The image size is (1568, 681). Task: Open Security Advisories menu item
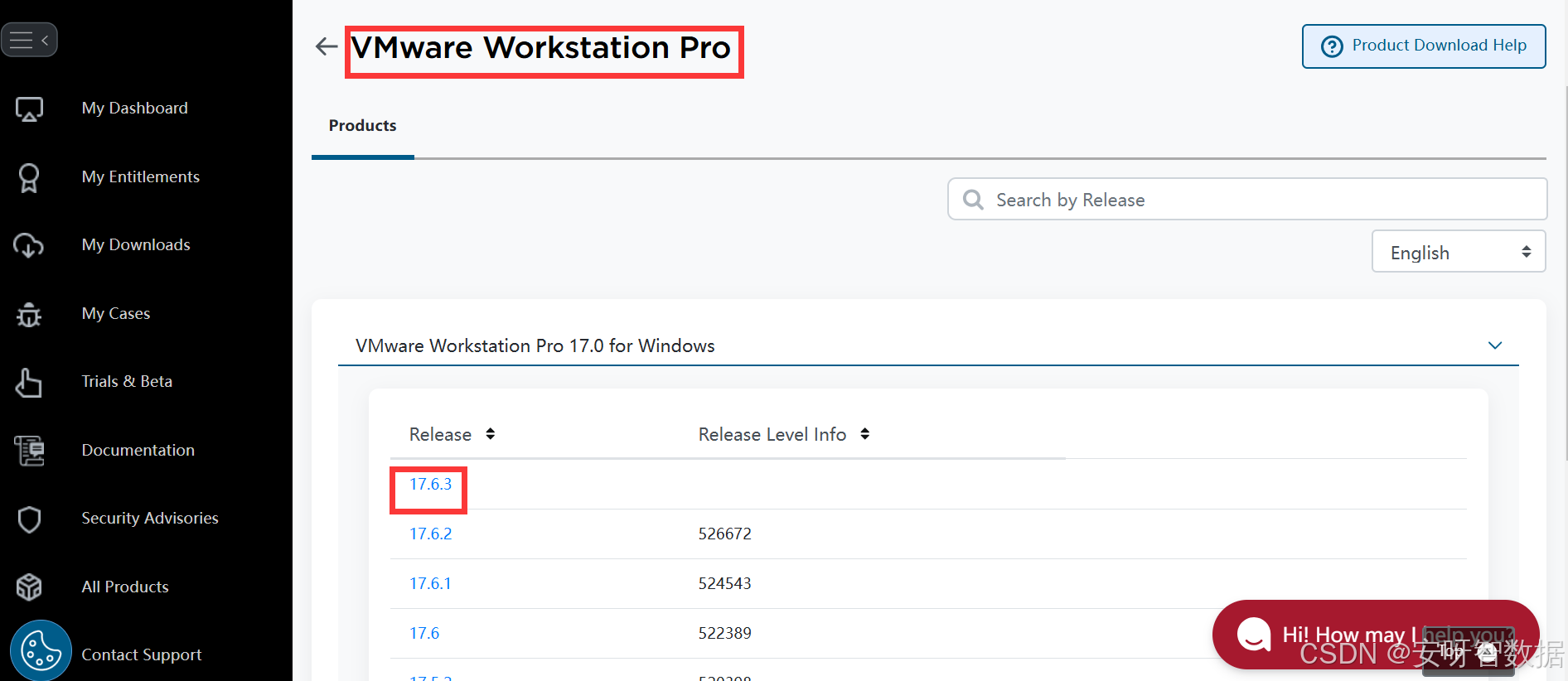pyautogui.click(x=150, y=519)
